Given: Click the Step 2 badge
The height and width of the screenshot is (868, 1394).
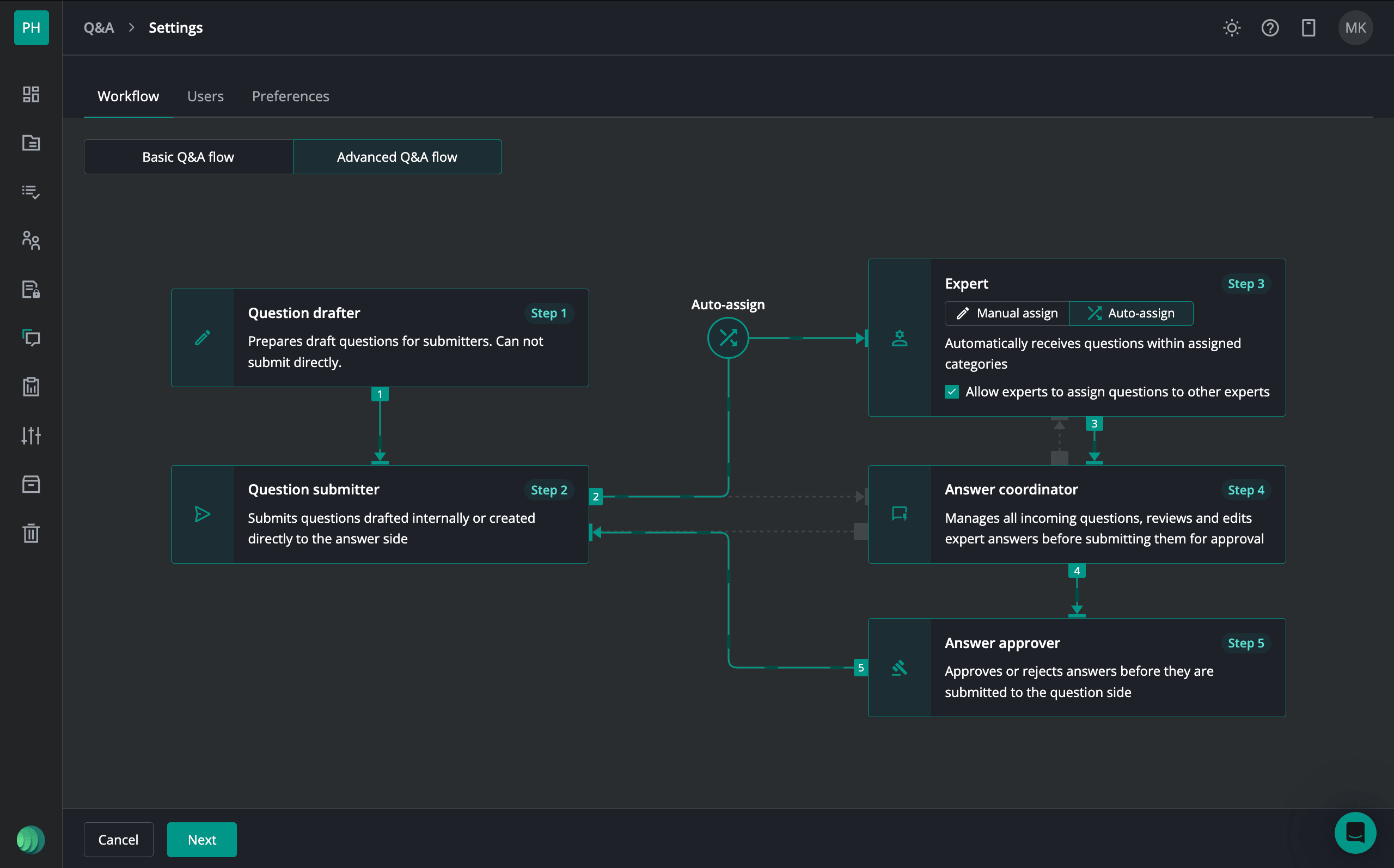Looking at the screenshot, I should click(549, 490).
